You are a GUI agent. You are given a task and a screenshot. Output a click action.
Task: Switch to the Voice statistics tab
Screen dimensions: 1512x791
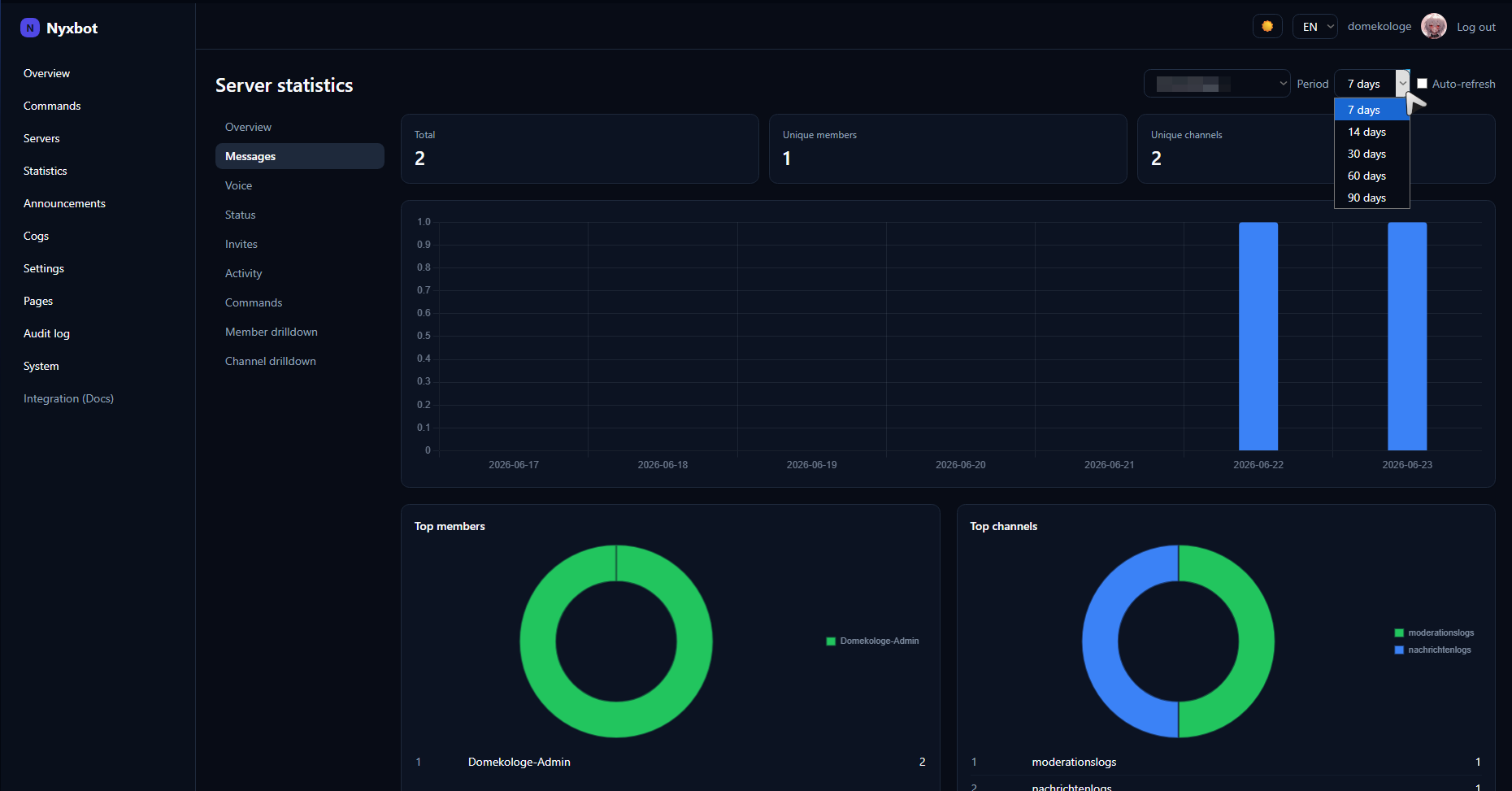[x=299, y=185]
